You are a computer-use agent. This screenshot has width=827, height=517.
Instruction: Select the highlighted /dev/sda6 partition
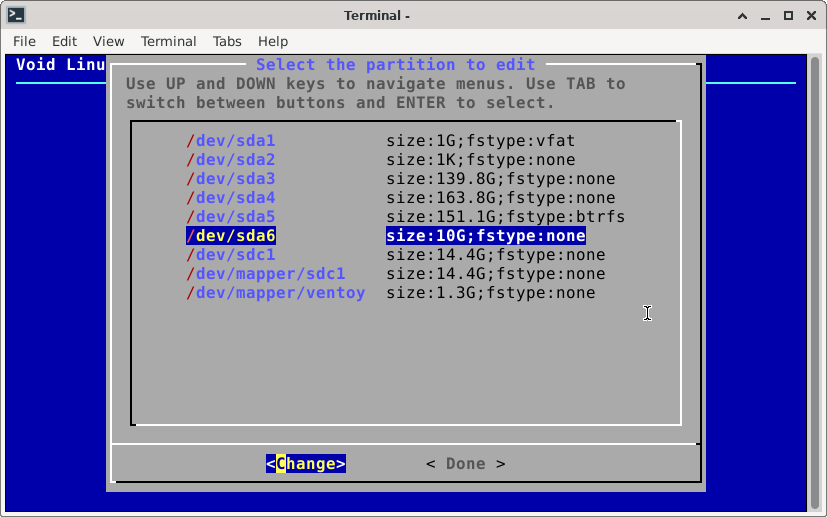coord(231,236)
